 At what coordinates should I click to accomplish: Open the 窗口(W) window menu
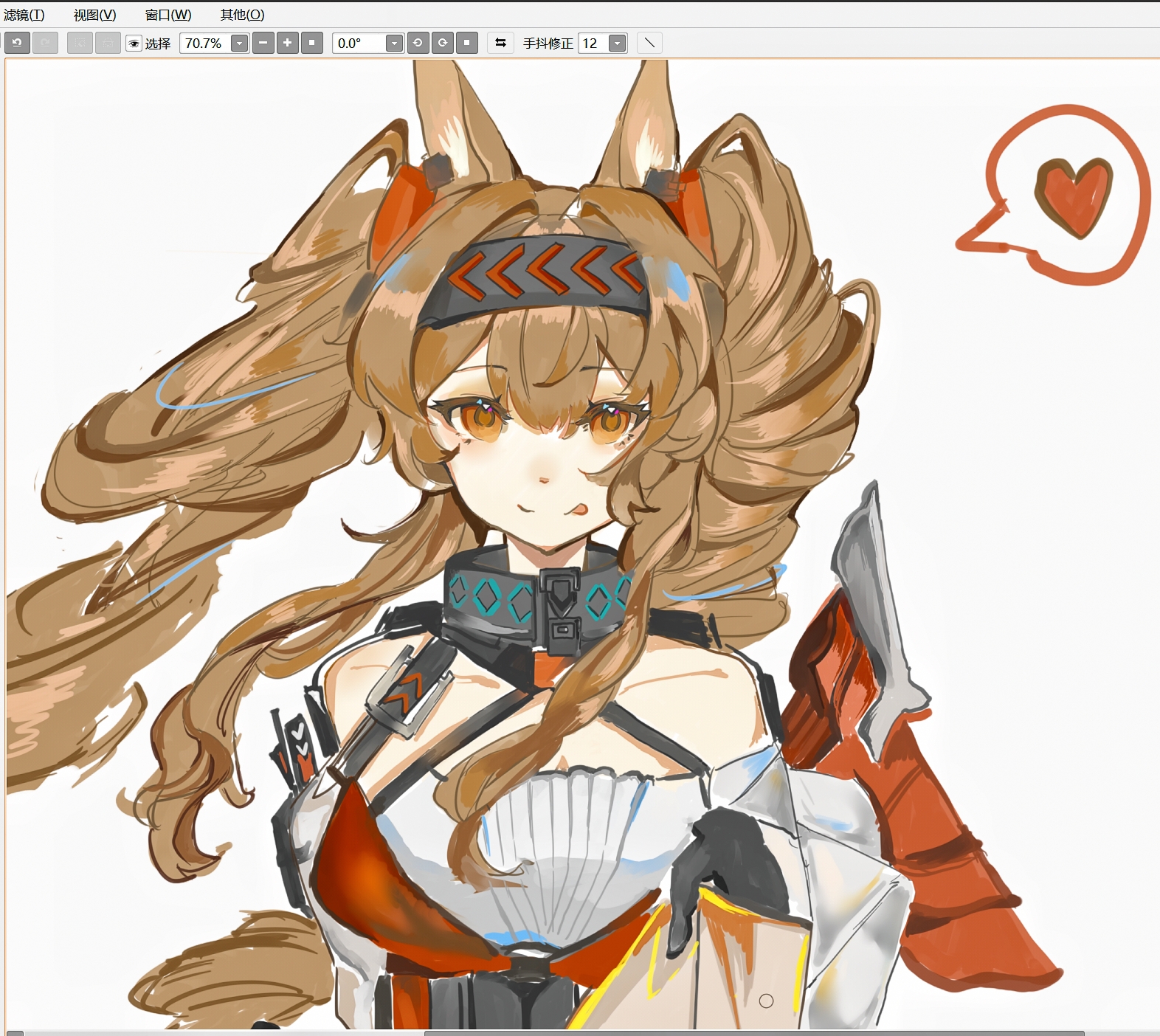pos(168,15)
